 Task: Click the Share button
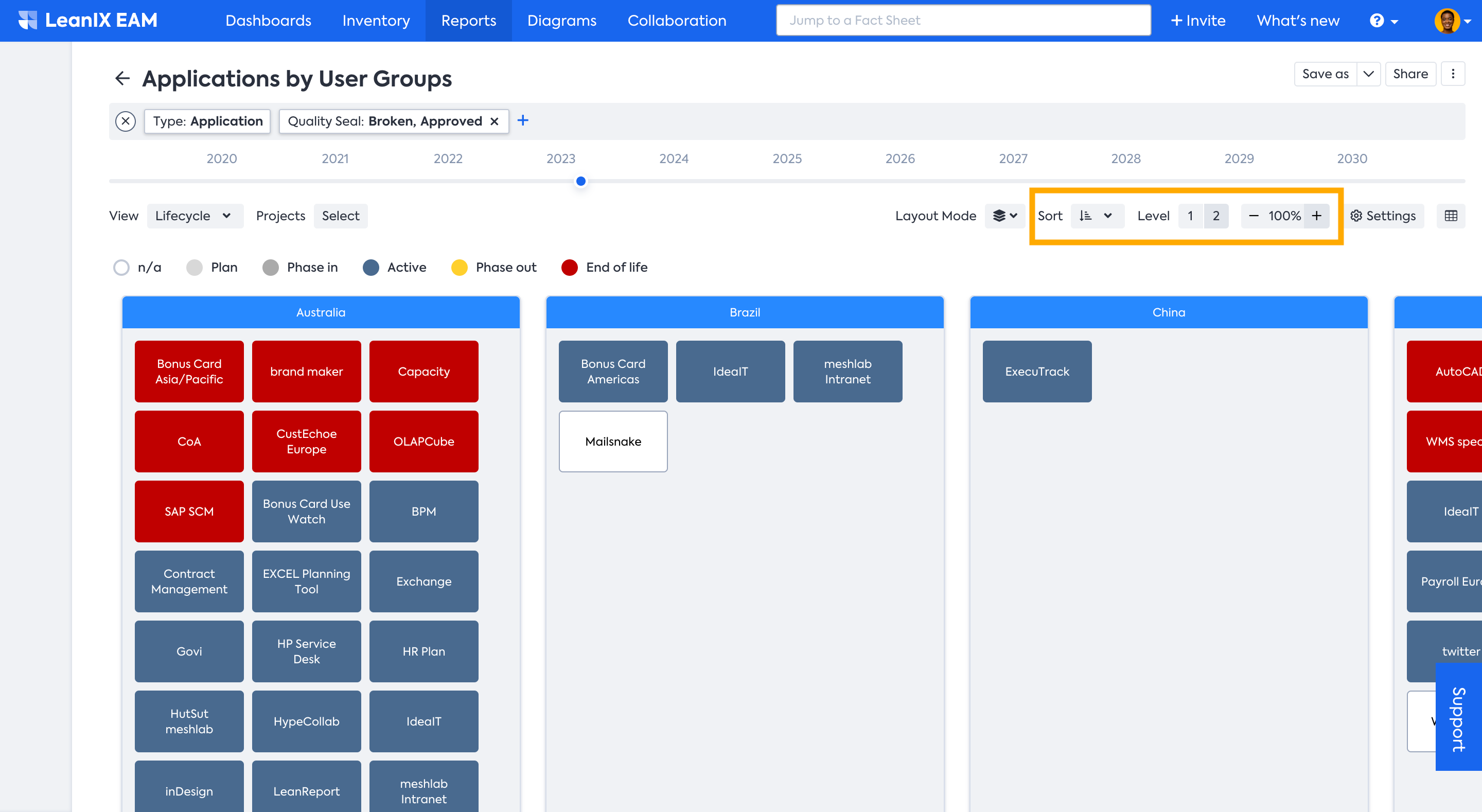point(1409,74)
